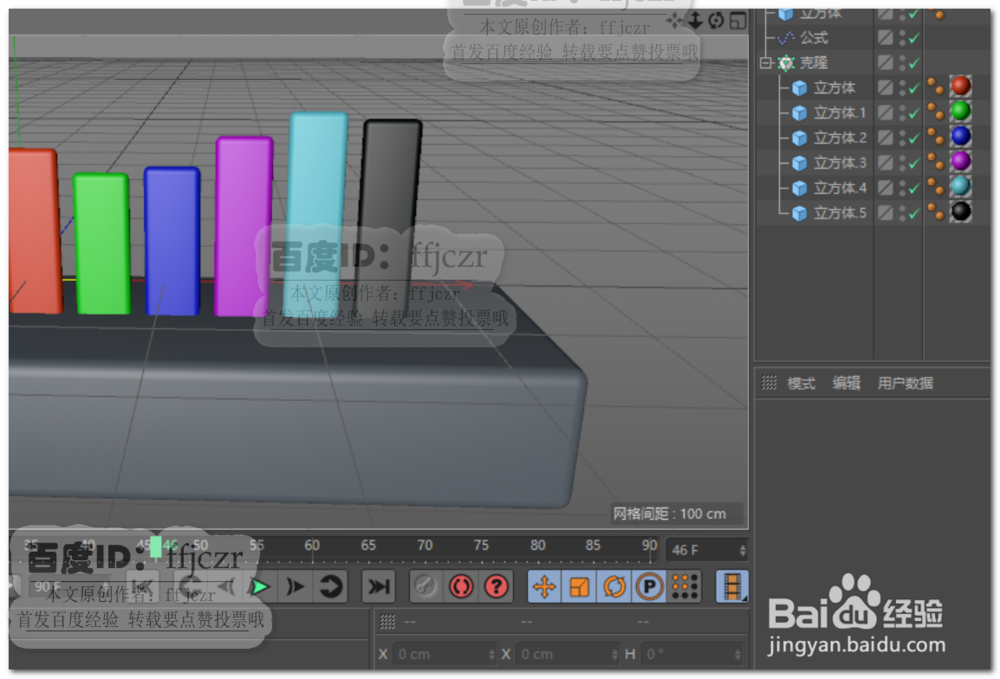
Task: Select the phong tag on 立方体.2
Action: [x=936, y=136]
